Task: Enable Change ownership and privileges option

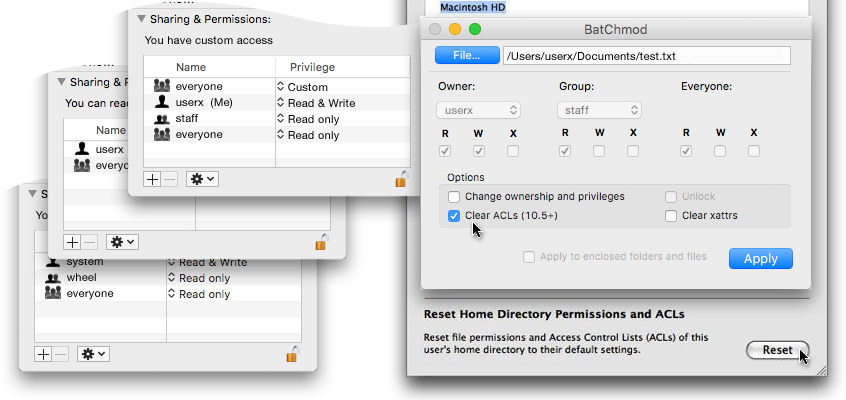Action: (x=454, y=196)
